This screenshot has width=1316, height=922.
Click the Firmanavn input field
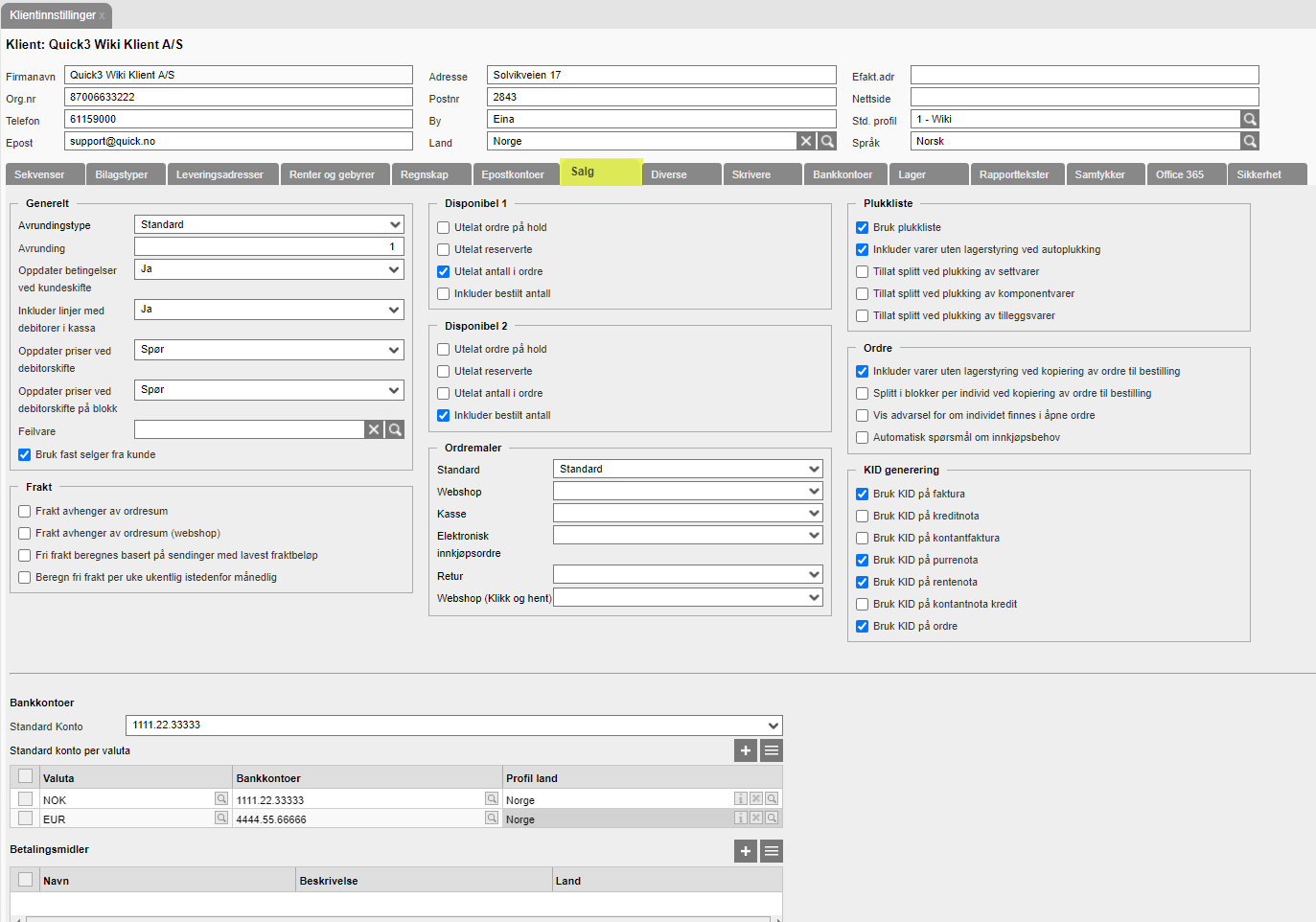239,75
